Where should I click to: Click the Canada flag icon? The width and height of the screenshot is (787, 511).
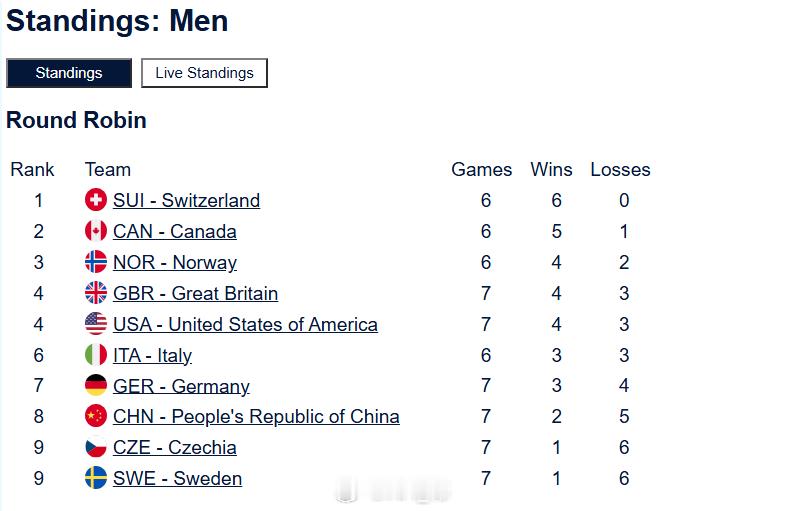point(96,231)
